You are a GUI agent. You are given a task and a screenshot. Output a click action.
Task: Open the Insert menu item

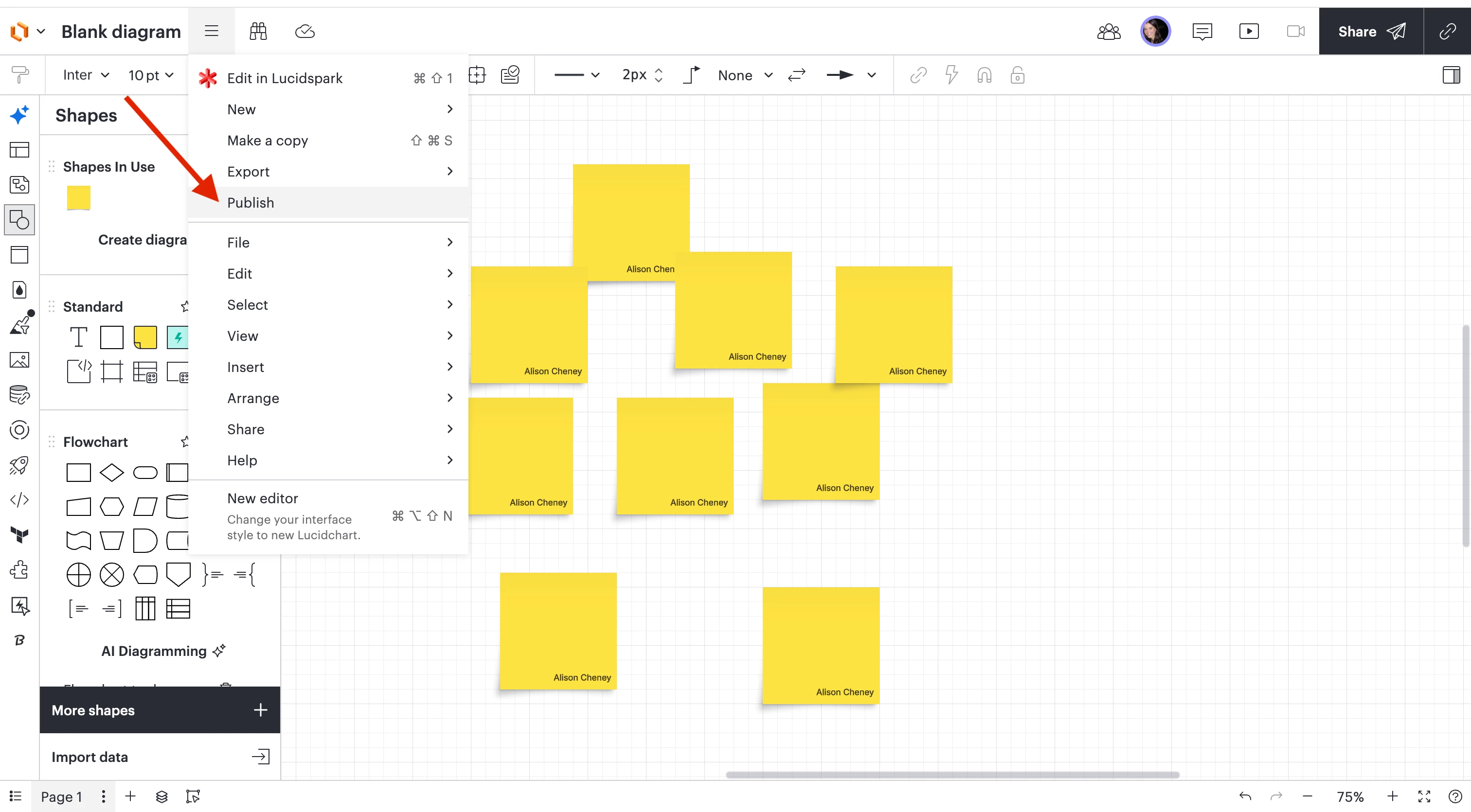[x=328, y=367]
